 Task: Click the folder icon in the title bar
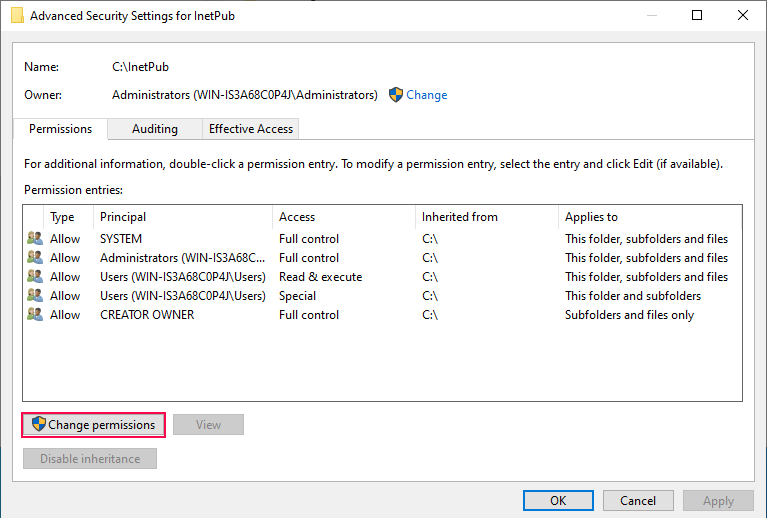(17, 16)
